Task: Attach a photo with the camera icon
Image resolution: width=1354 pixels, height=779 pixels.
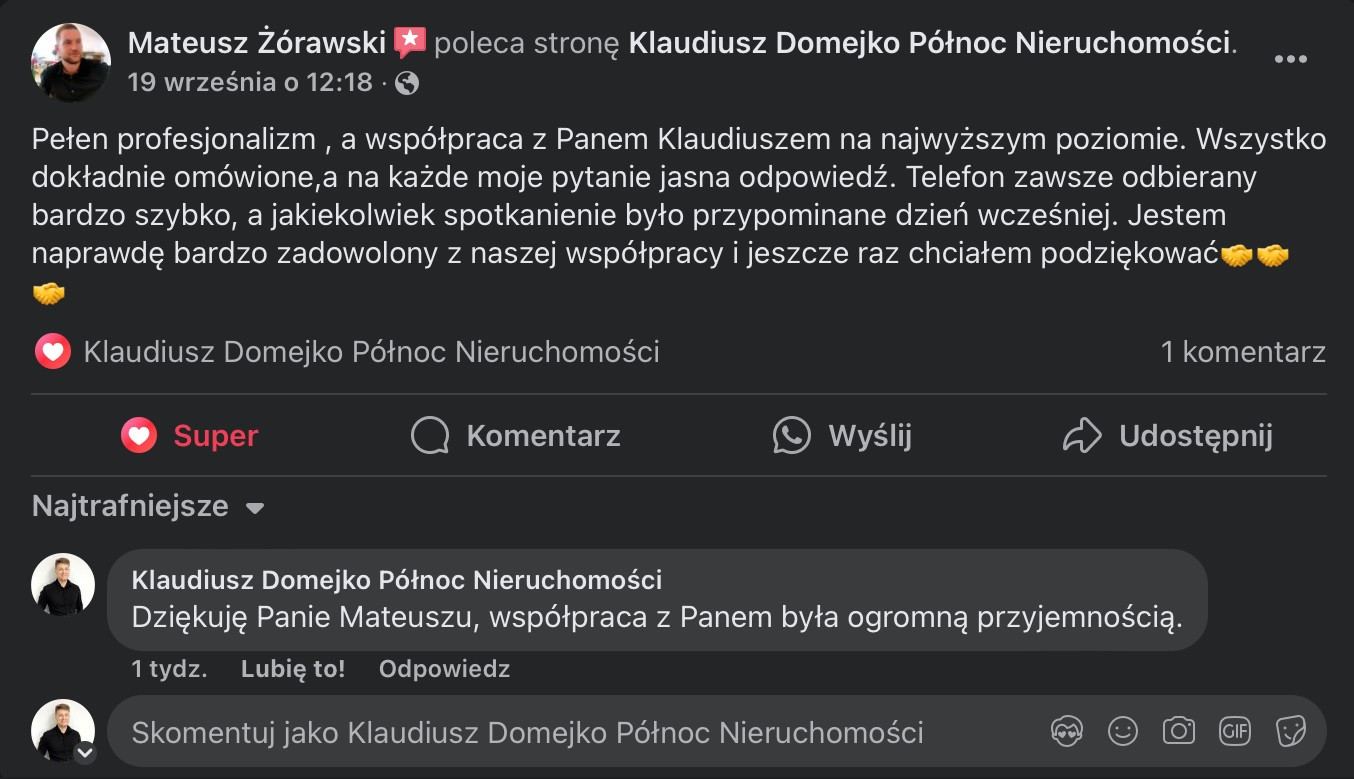Action: 1179,732
